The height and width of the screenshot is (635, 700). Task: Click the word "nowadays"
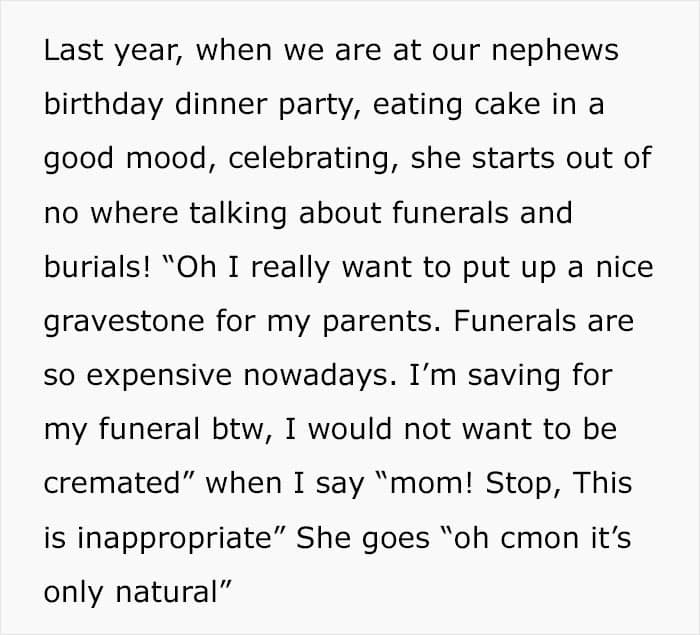click(317, 375)
